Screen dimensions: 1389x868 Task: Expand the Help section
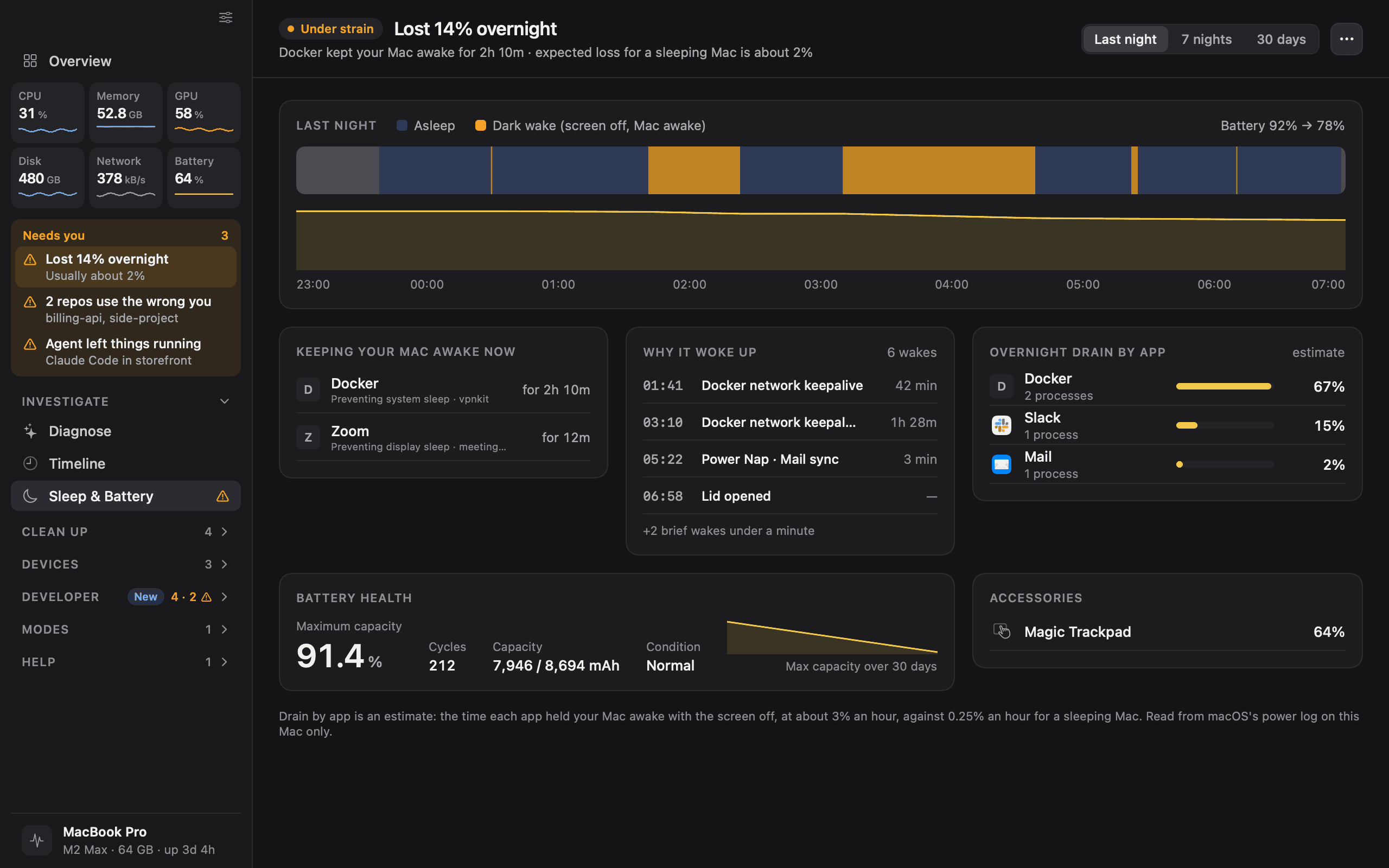point(126,662)
